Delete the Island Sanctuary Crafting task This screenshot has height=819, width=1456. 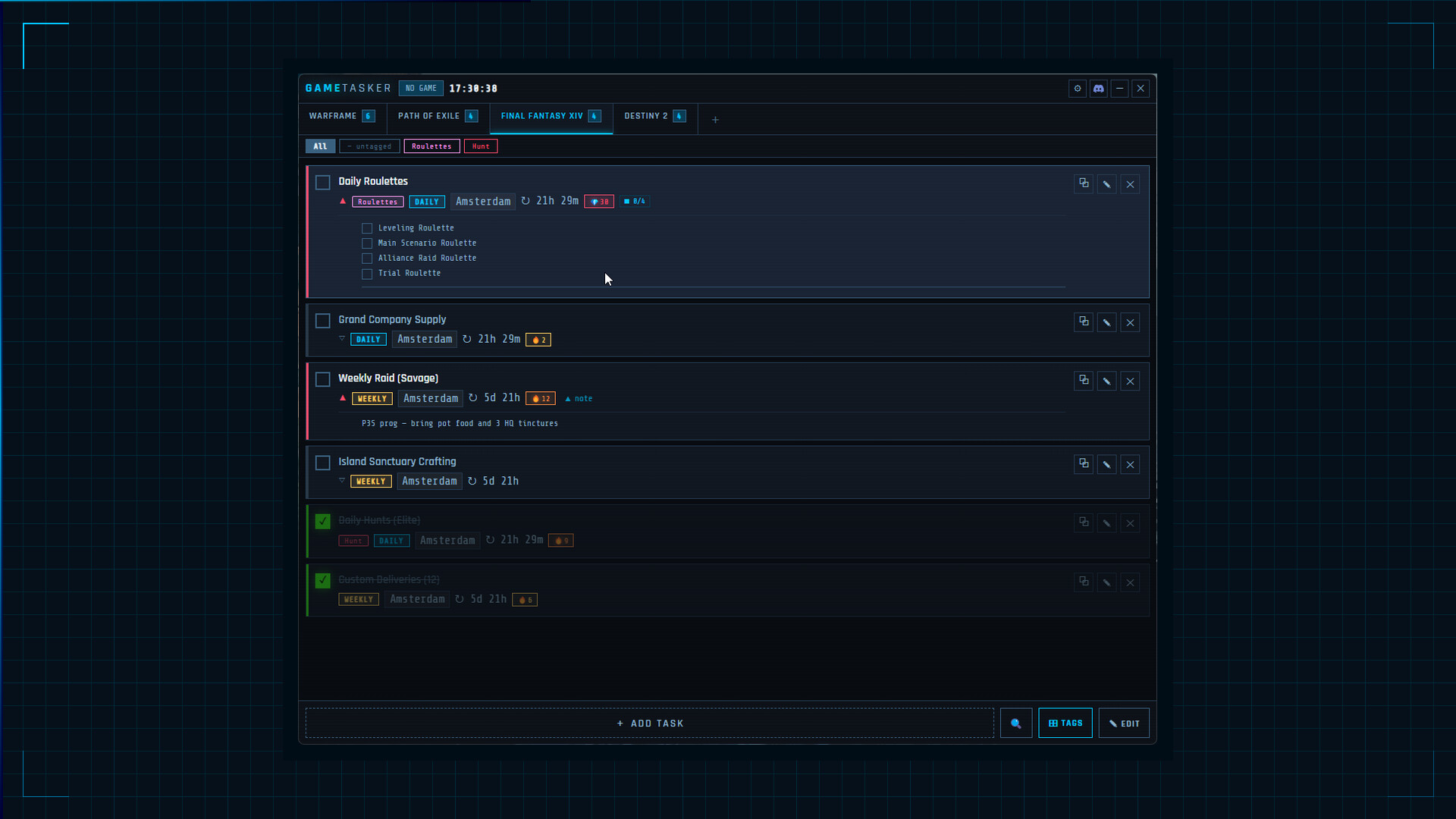click(1130, 464)
